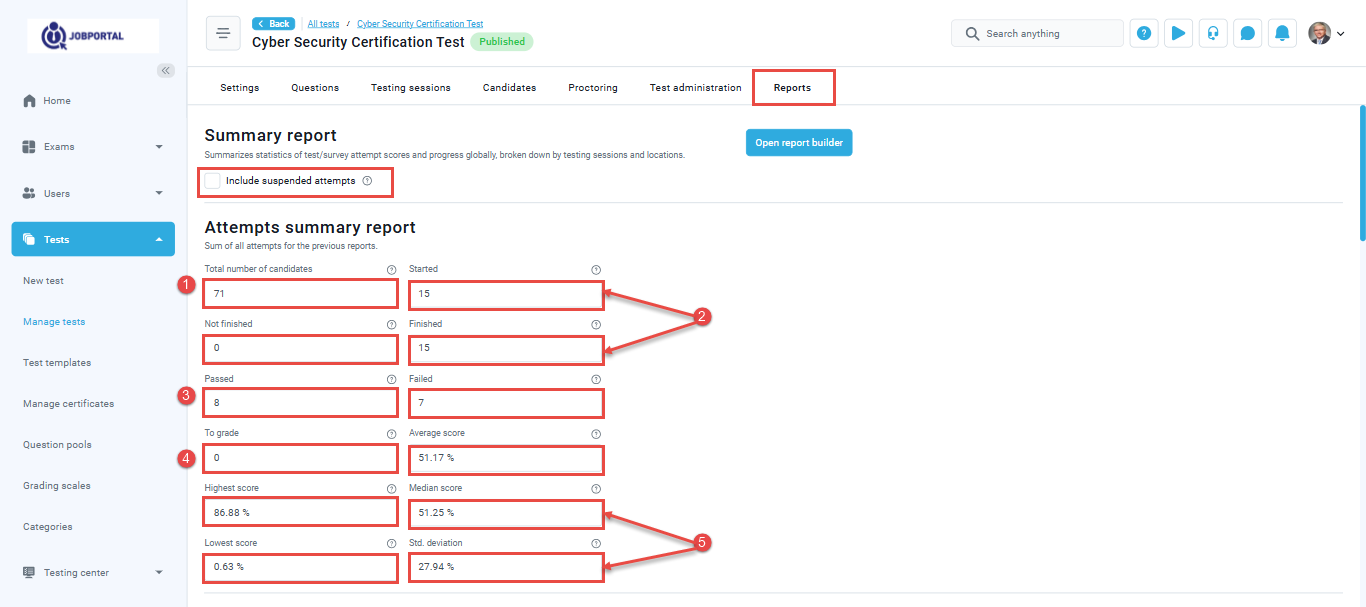Image resolution: width=1366 pixels, height=607 pixels.
Task: Open the Testing sessions tab
Action: point(410,88)
